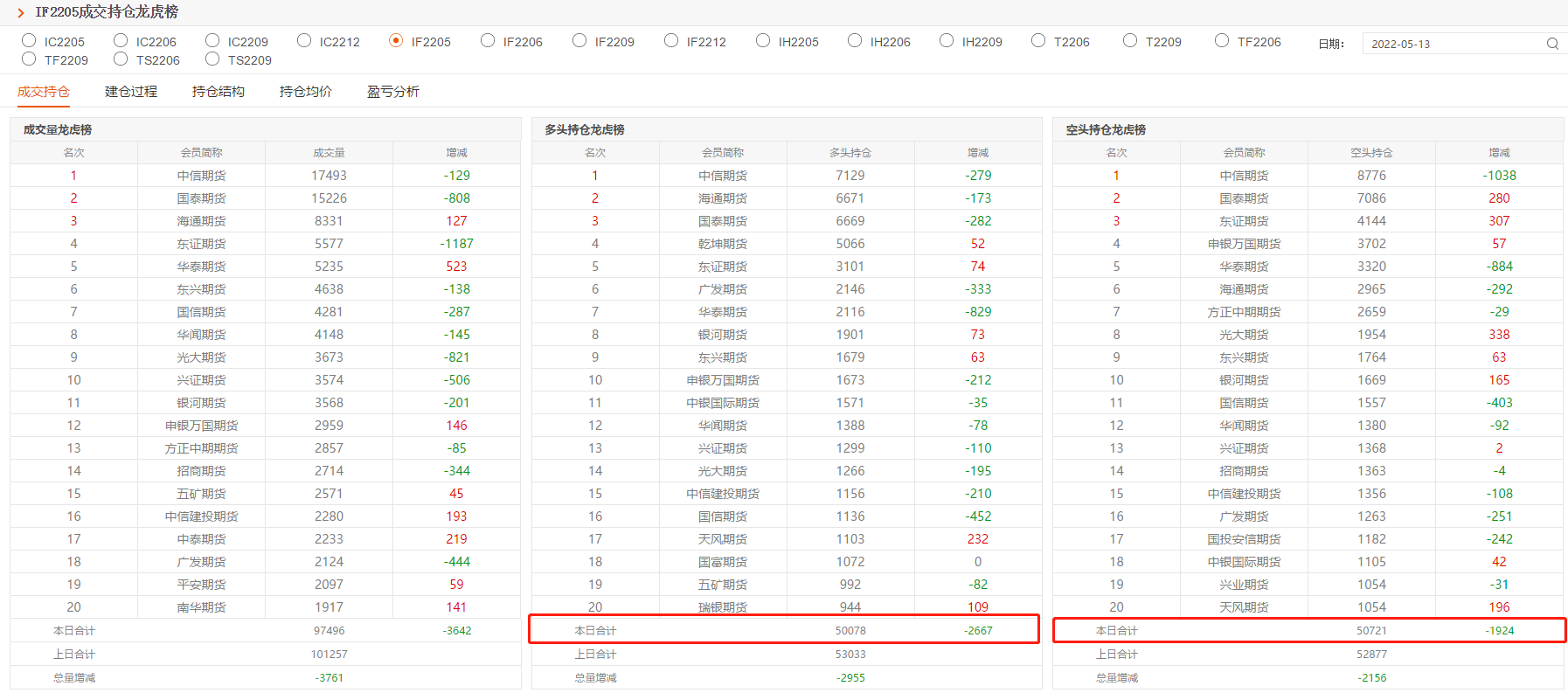Choose the TF2206 radio option
This screenshot has height=693, width=1568.
(x=1223, y=40)
